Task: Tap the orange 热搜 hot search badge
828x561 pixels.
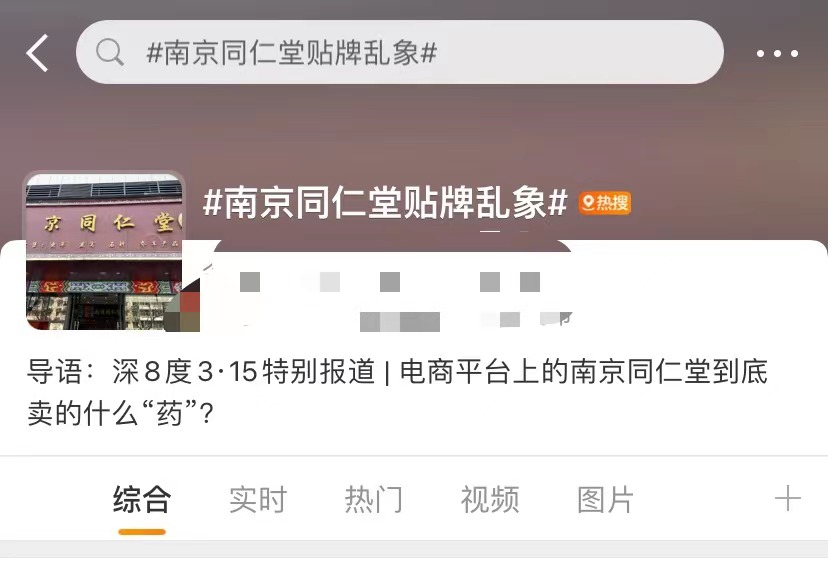Action: [605, 203]
